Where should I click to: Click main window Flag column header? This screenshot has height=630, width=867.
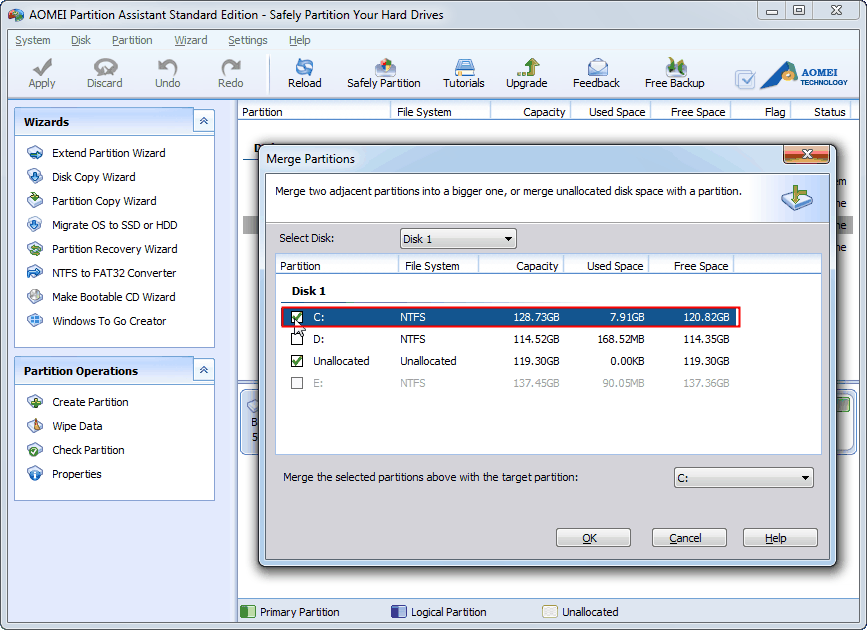(761, 112)
